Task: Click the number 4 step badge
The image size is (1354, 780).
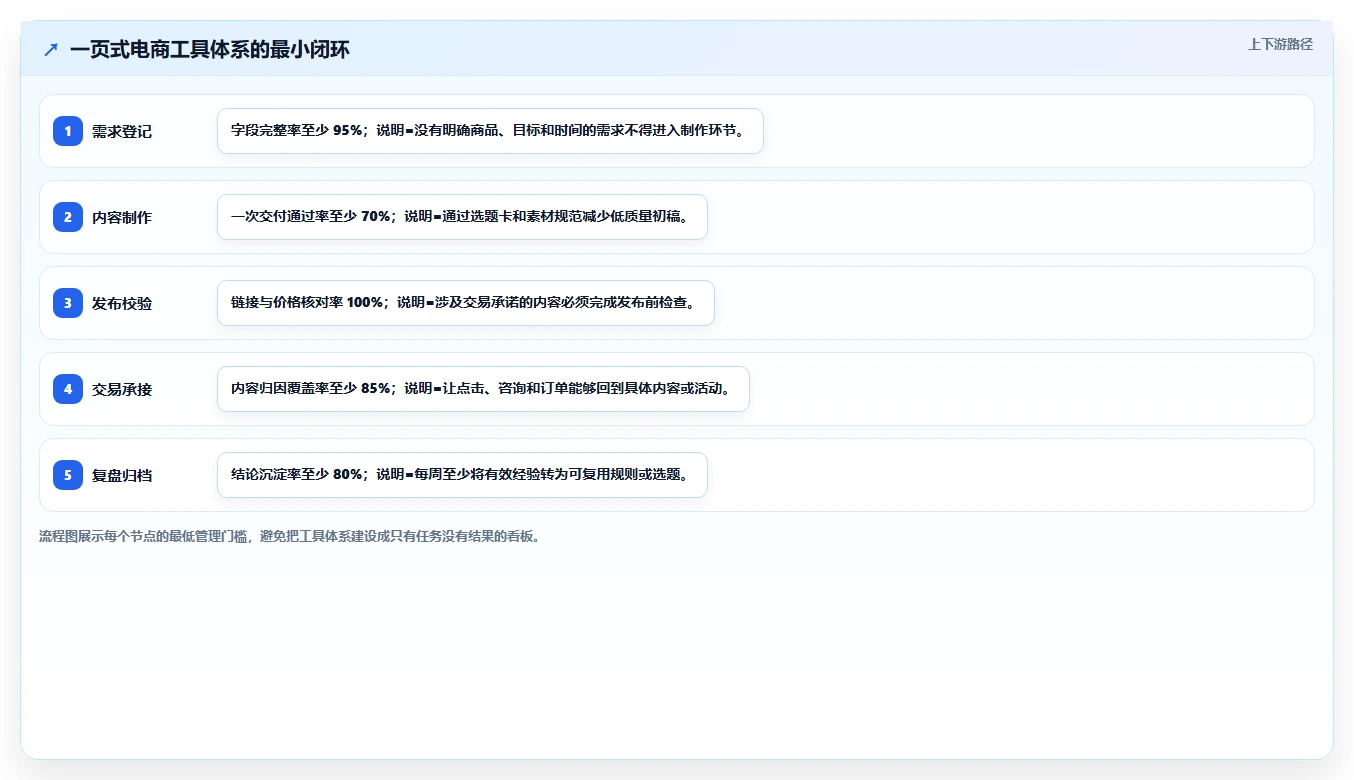Action: coord(68,389)
